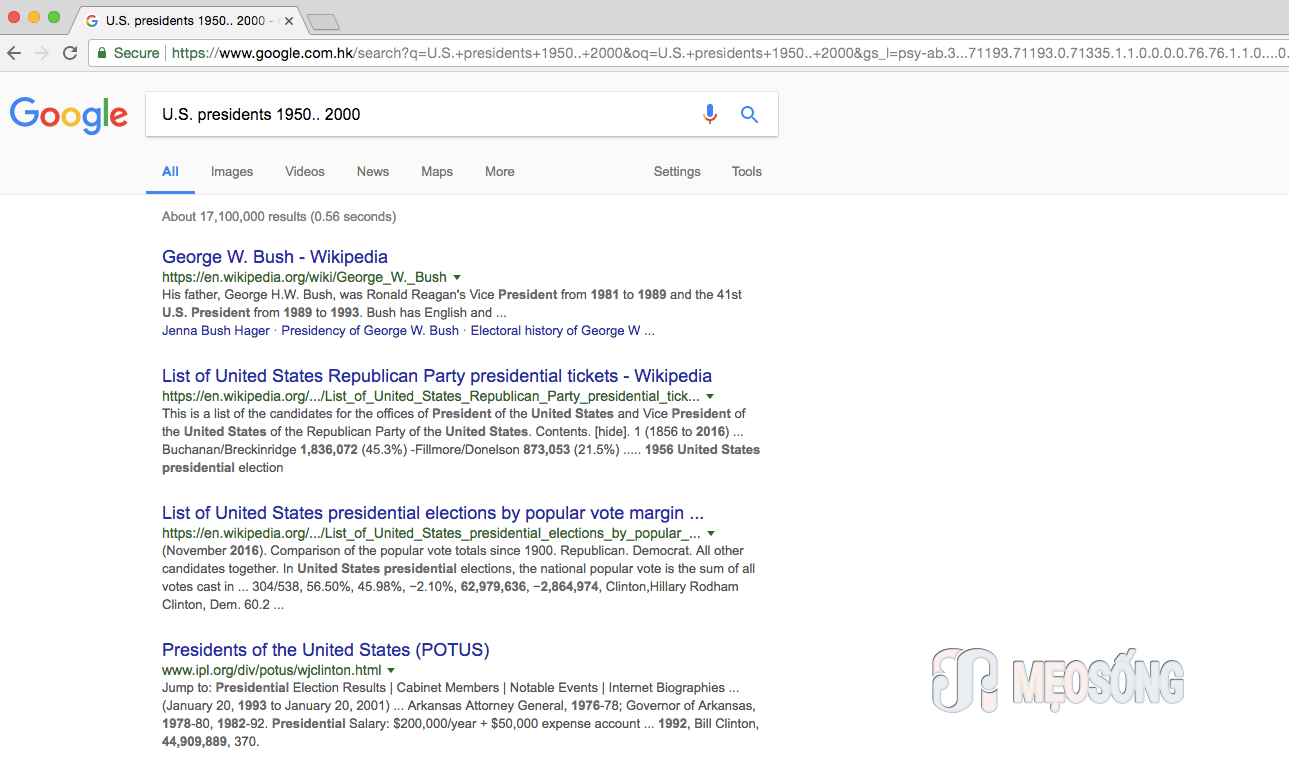Click the Google favicon on the browser tab
This screenshot has width=1289, height=771.
(92, 21)
